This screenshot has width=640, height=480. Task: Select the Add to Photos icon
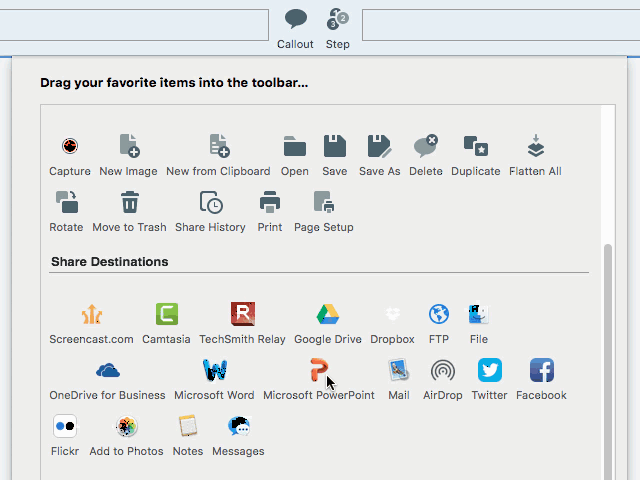[x=127, y=426]
